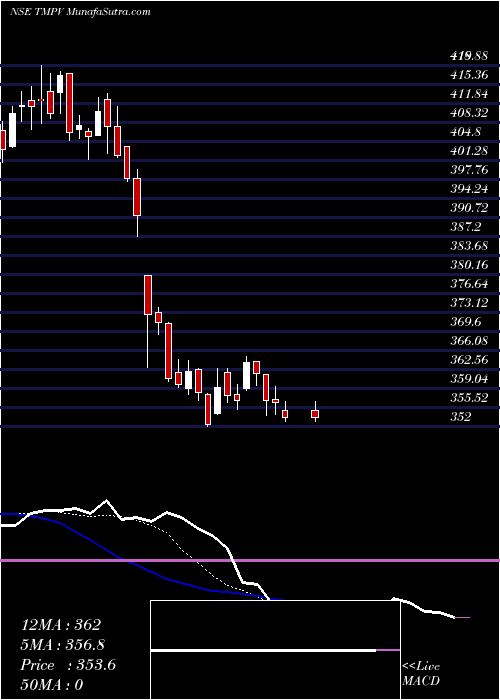Select the 401.28 price level label
The width and height of the screenshot is (500, 700).
tap(468, 151)
